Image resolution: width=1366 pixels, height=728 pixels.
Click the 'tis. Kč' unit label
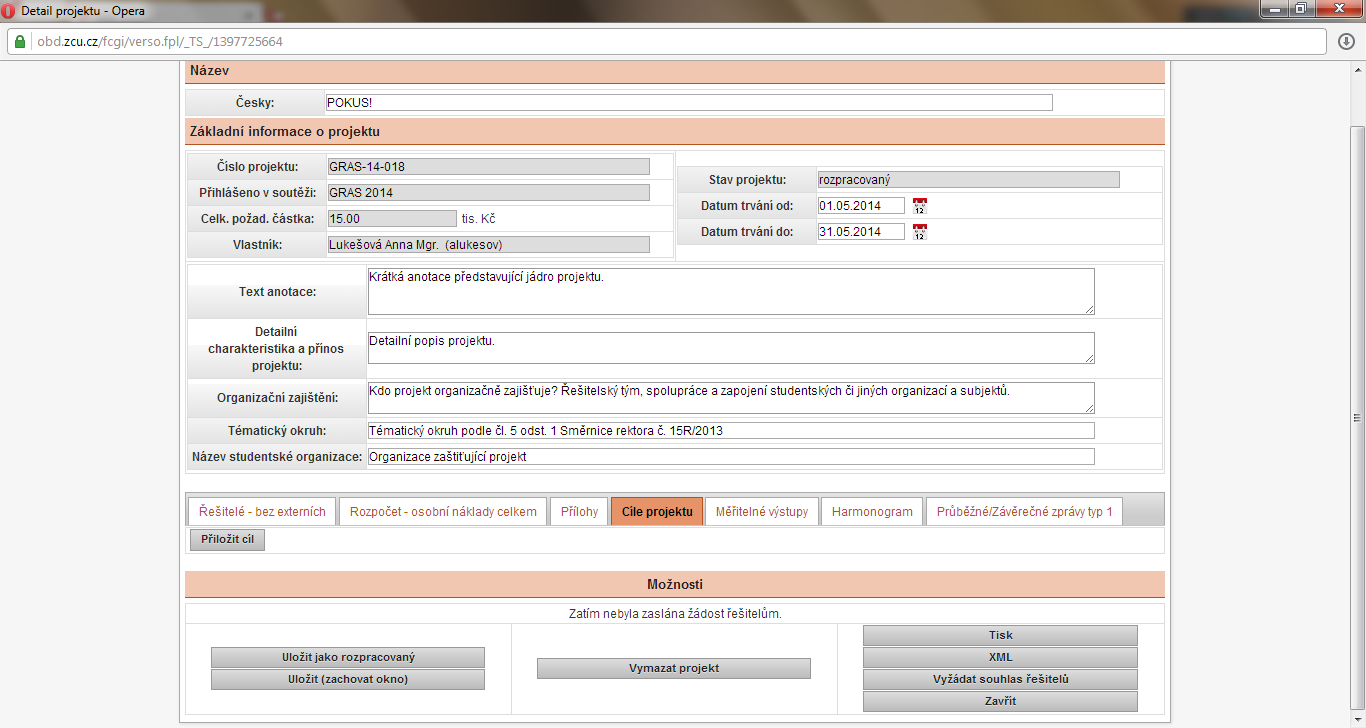coord(479,219)
